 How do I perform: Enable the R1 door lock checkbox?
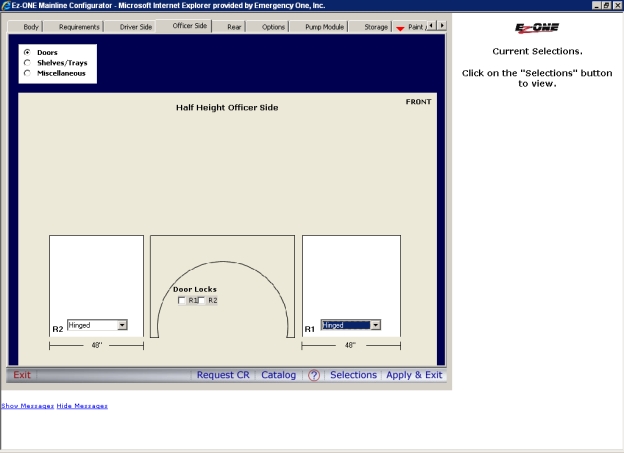point(181,300)
